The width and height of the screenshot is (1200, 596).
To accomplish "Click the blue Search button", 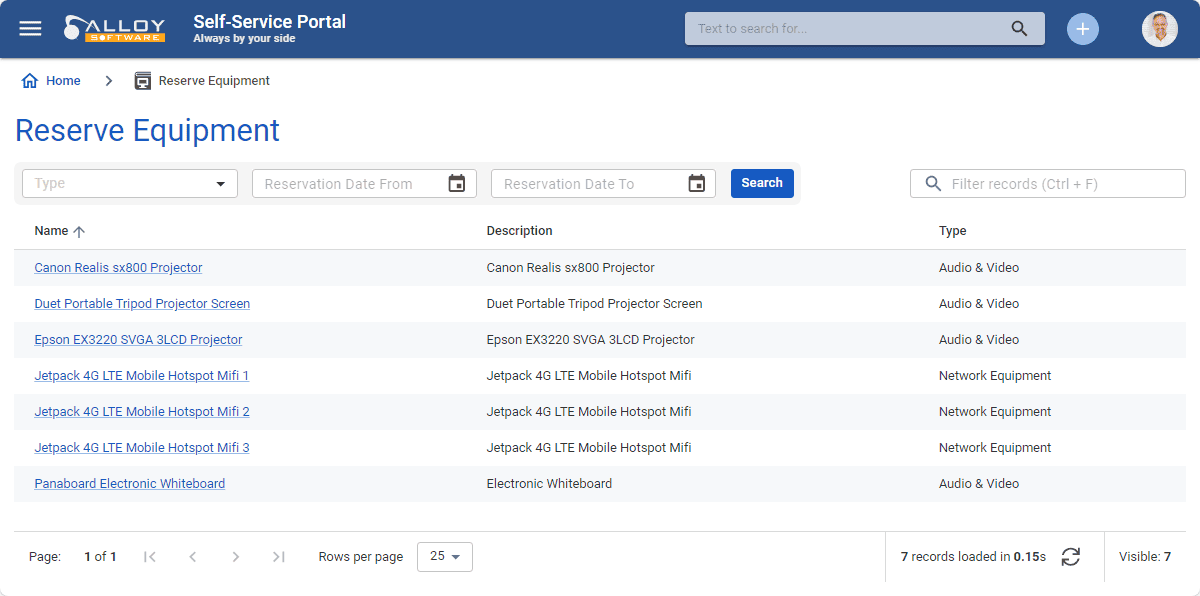I will (x=762, y=183).
